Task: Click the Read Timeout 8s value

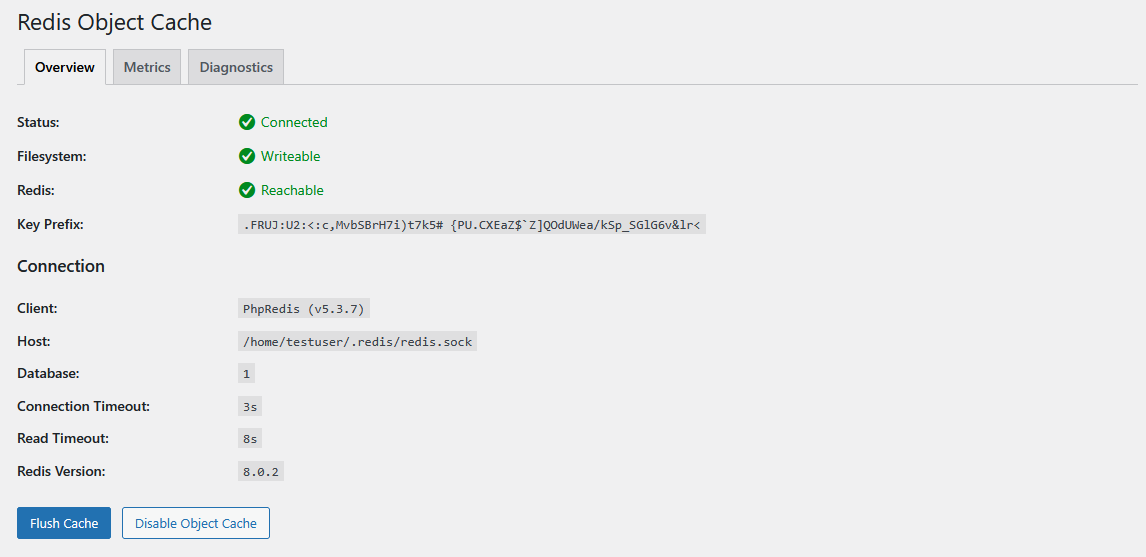Action: 250,438
